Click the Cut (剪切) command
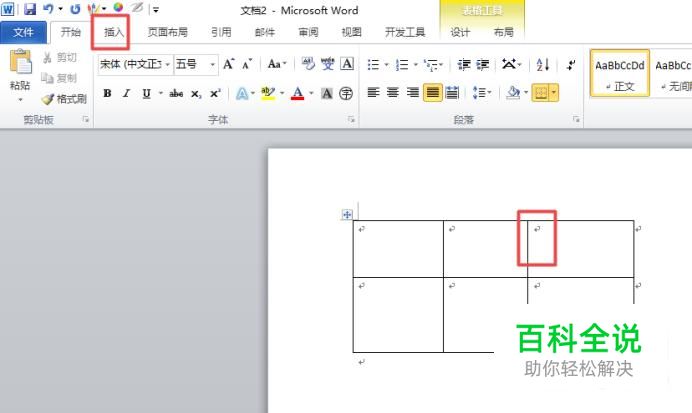 (60, 57)
